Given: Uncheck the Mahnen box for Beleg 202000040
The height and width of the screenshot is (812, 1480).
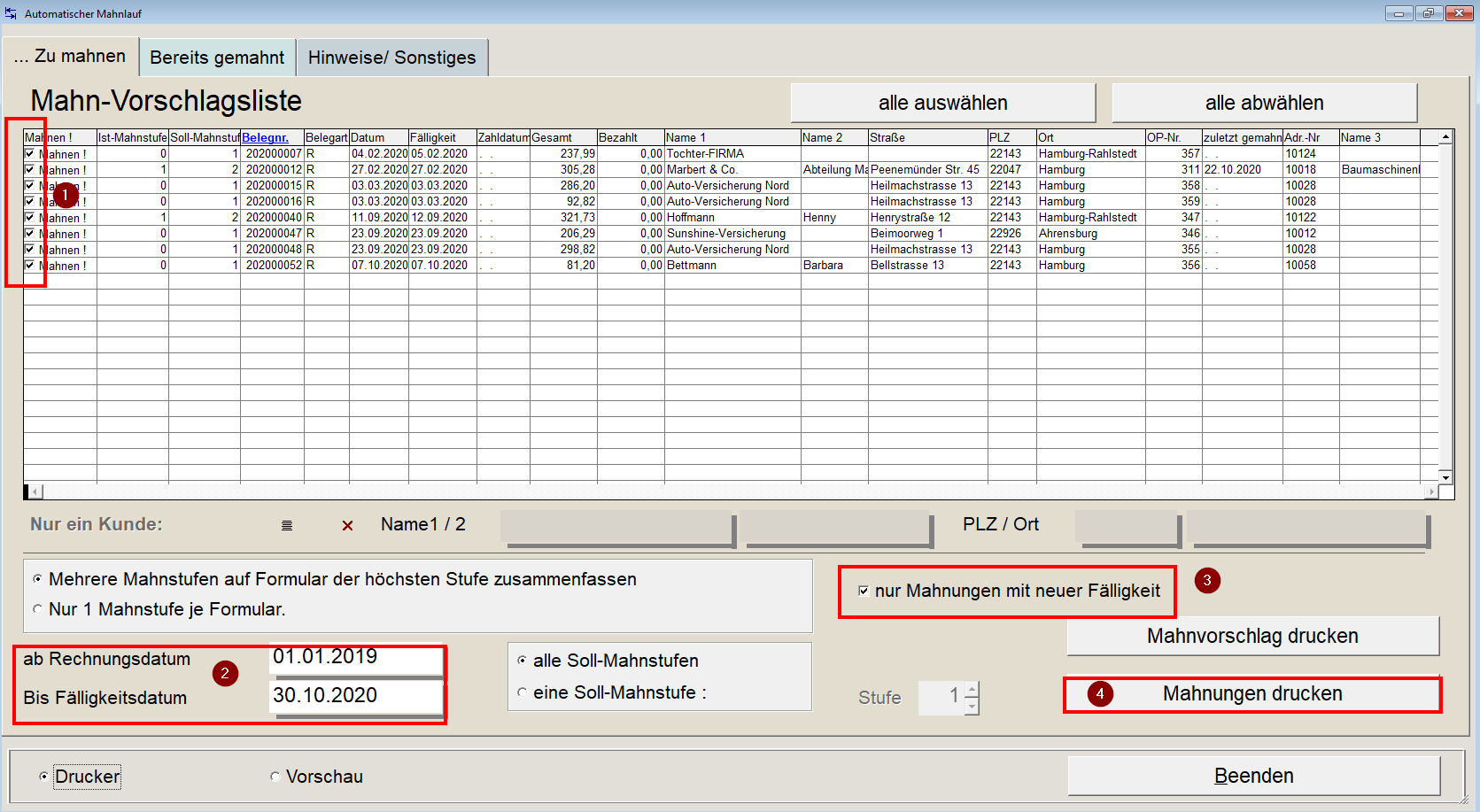Looking at the screenshot, I should [30, 218].
